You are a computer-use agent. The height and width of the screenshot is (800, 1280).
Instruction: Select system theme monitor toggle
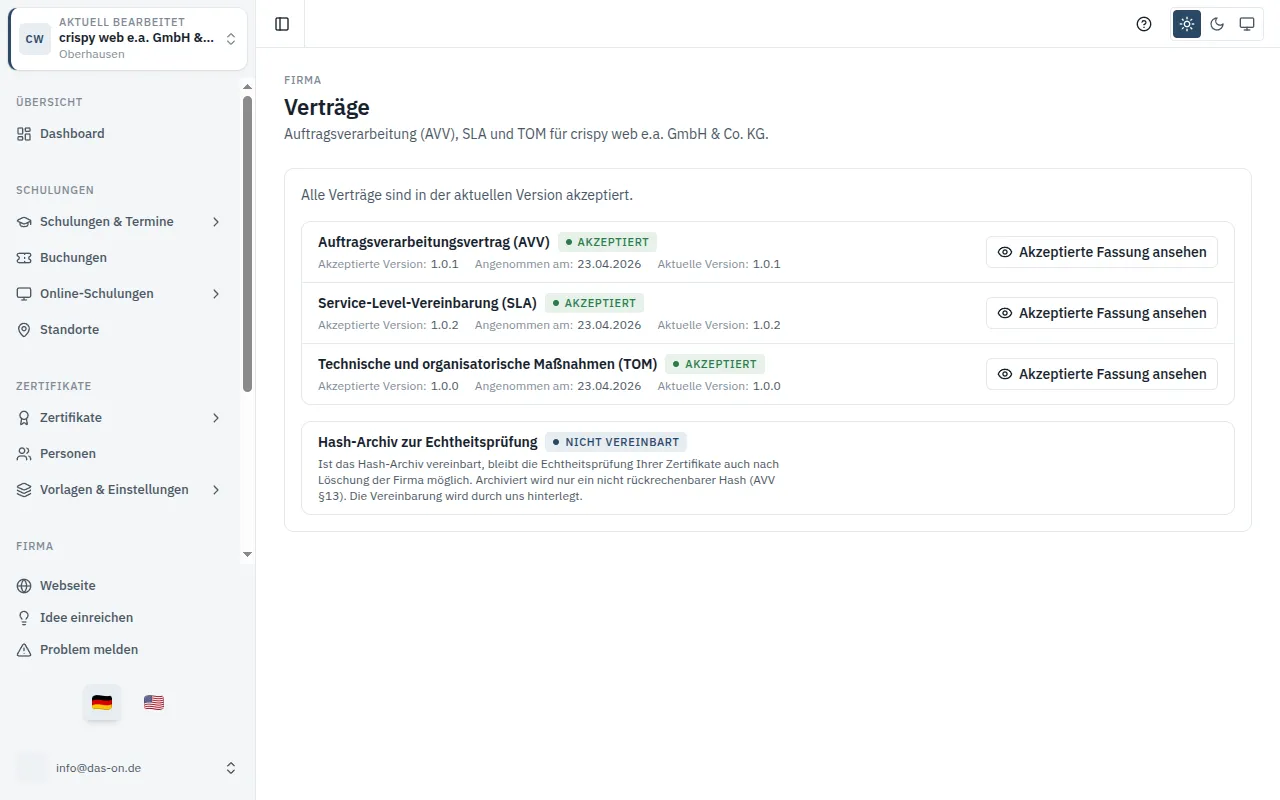1247,24
